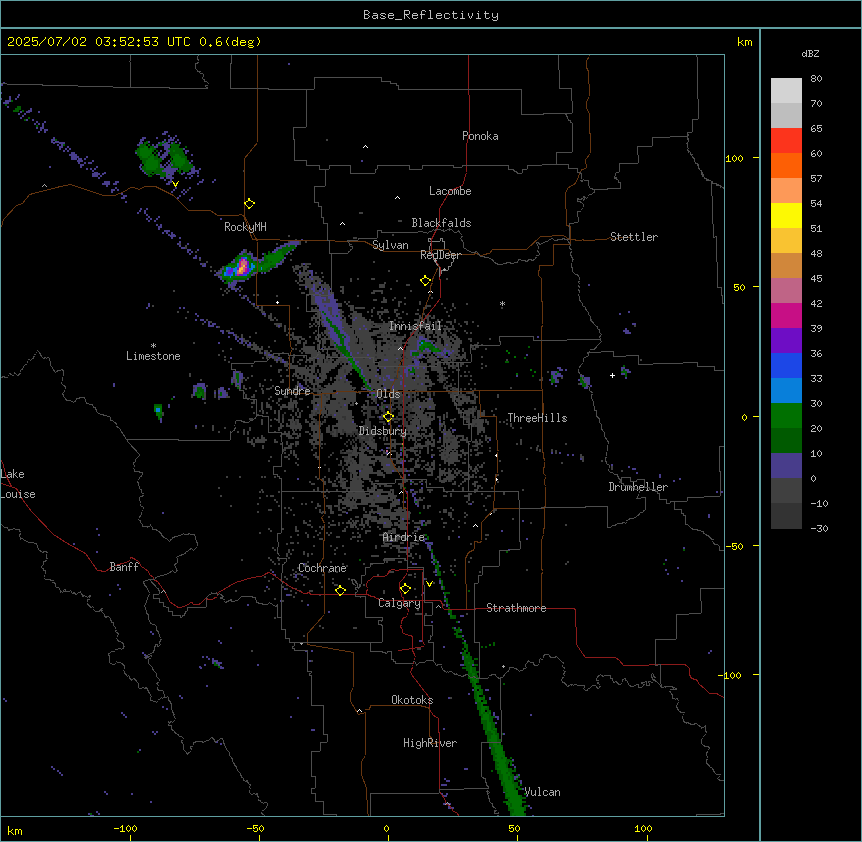Viewport: 862px width, 842px height.
Task: Click the Lacombe city label
Action: 450,191
